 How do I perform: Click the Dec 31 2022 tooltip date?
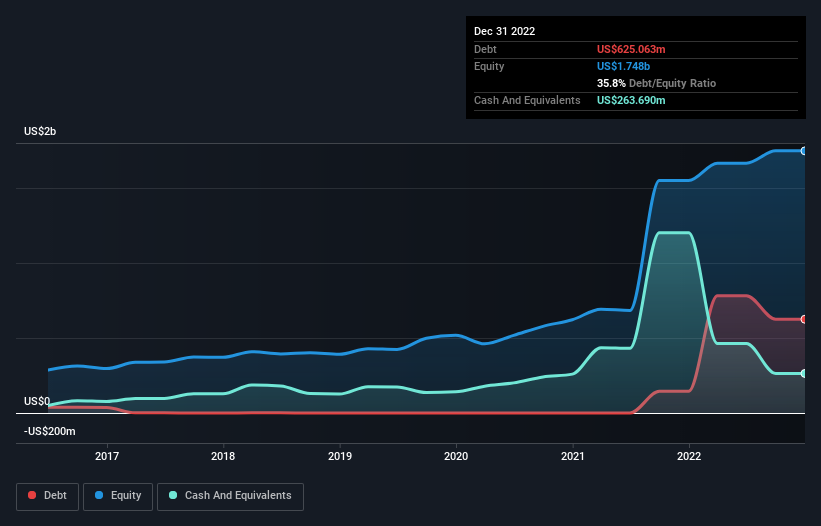504,31
